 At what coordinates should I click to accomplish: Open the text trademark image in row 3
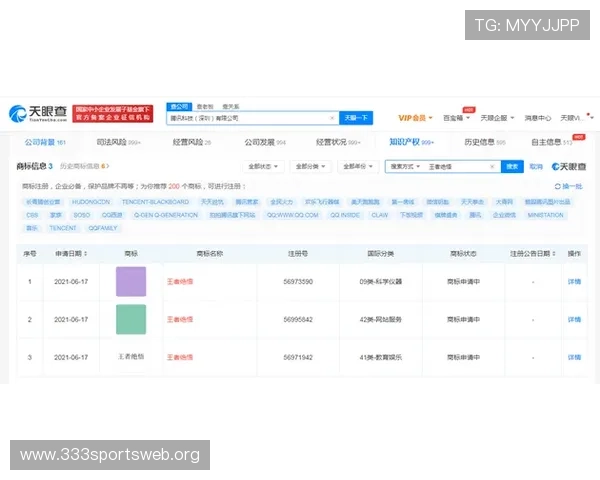(131, 357)
